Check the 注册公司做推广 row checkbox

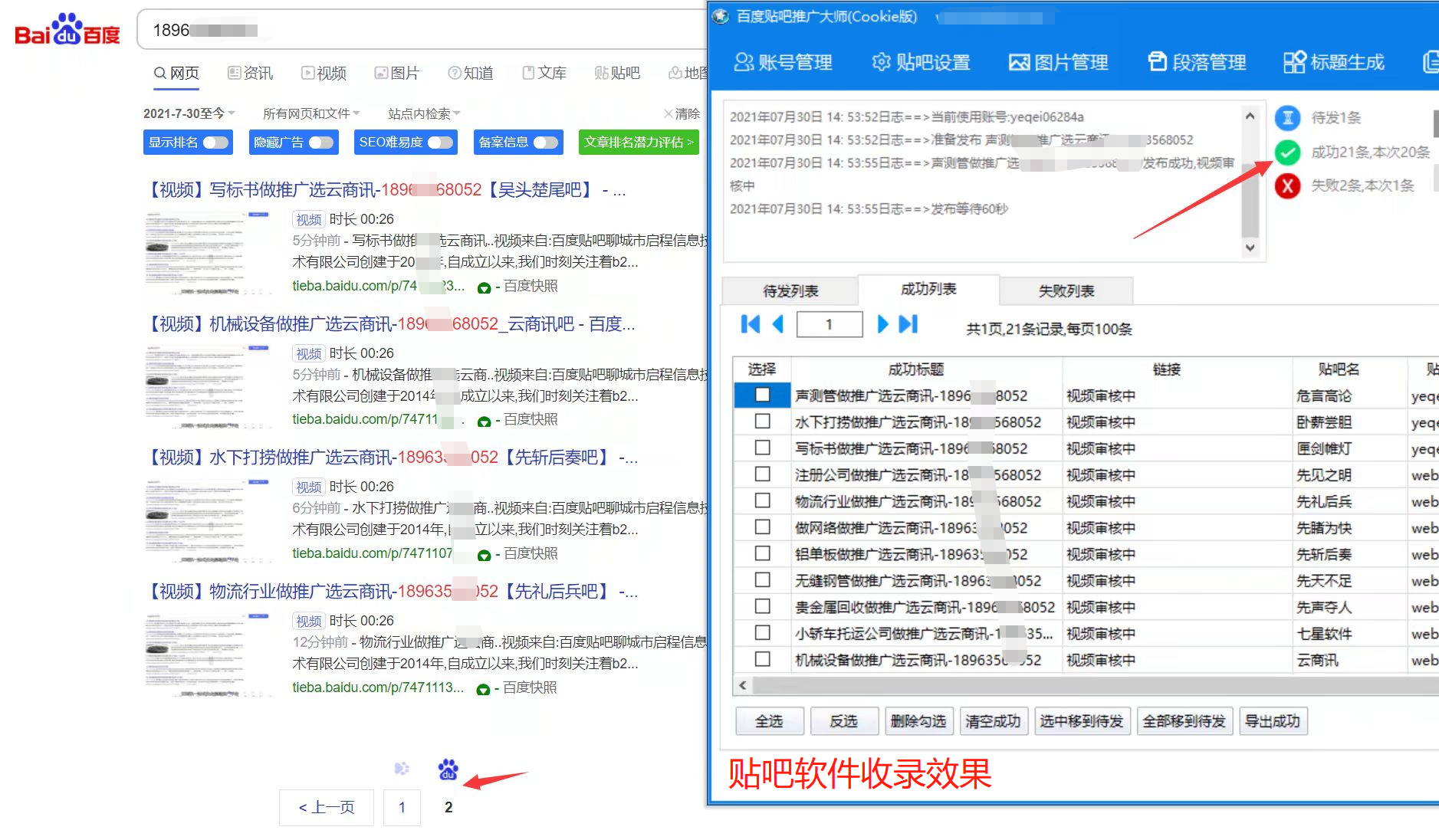tap(762, 474)
